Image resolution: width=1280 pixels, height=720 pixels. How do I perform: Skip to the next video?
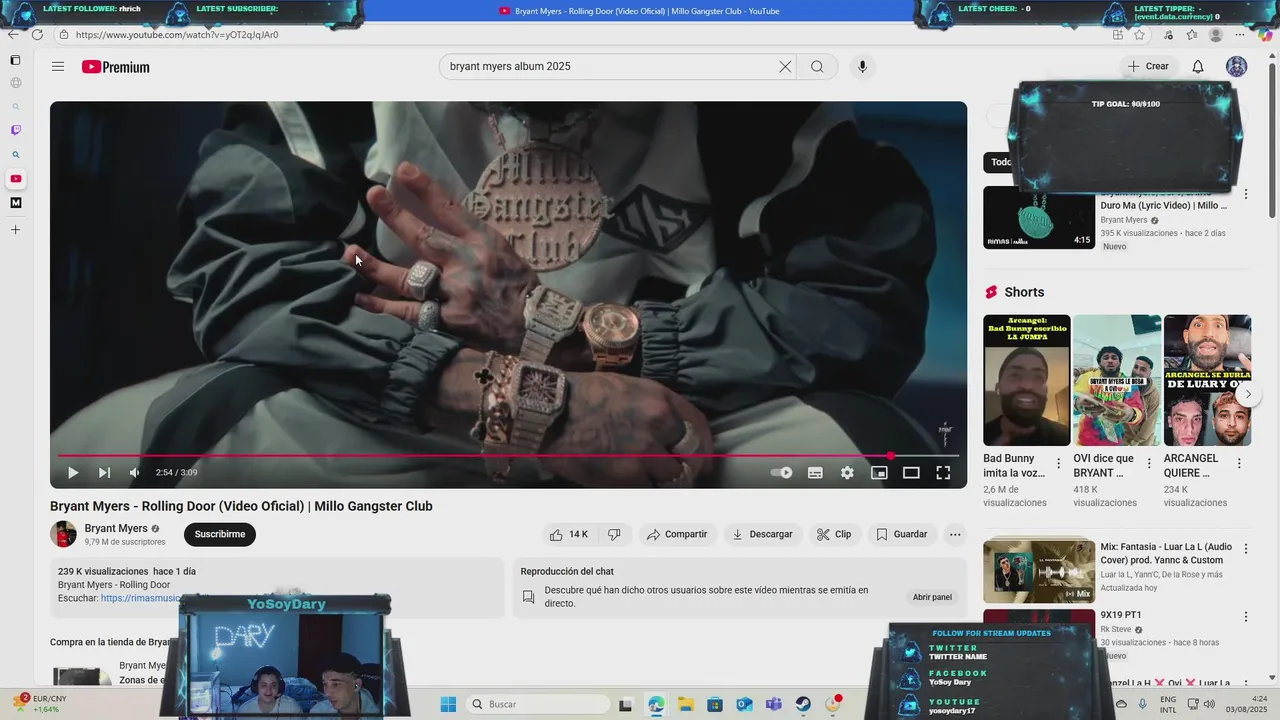click(104, 473)
